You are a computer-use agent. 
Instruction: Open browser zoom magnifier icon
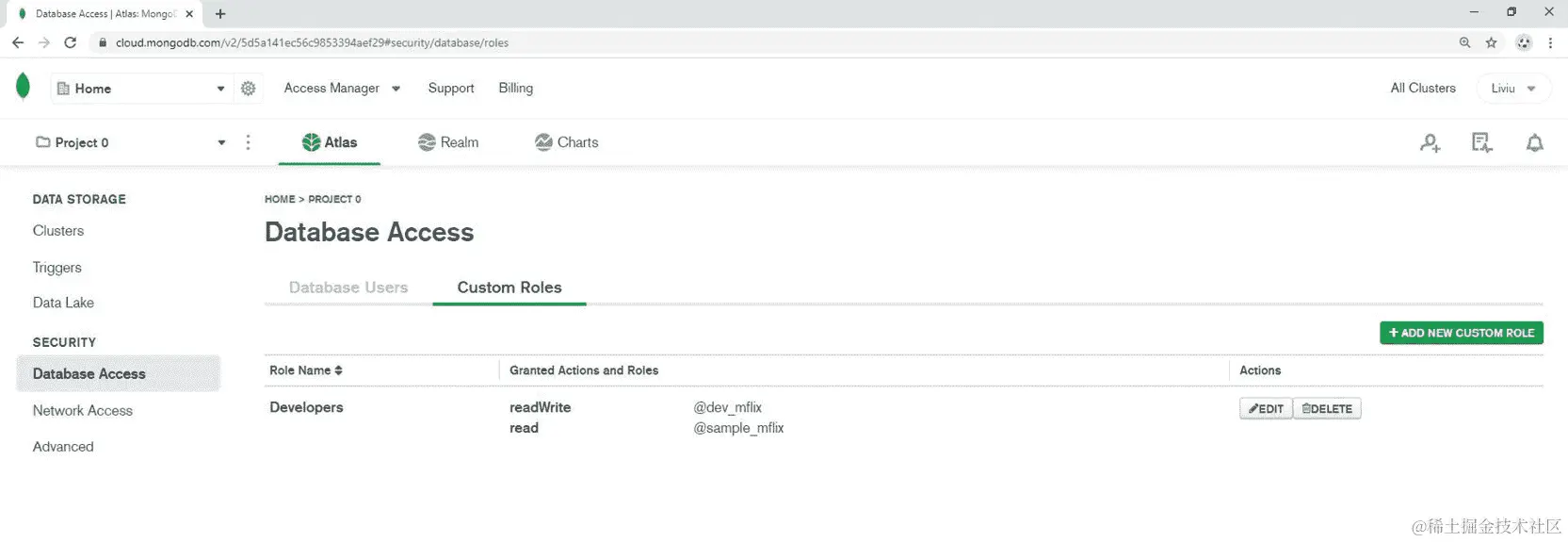point(1464,42)
